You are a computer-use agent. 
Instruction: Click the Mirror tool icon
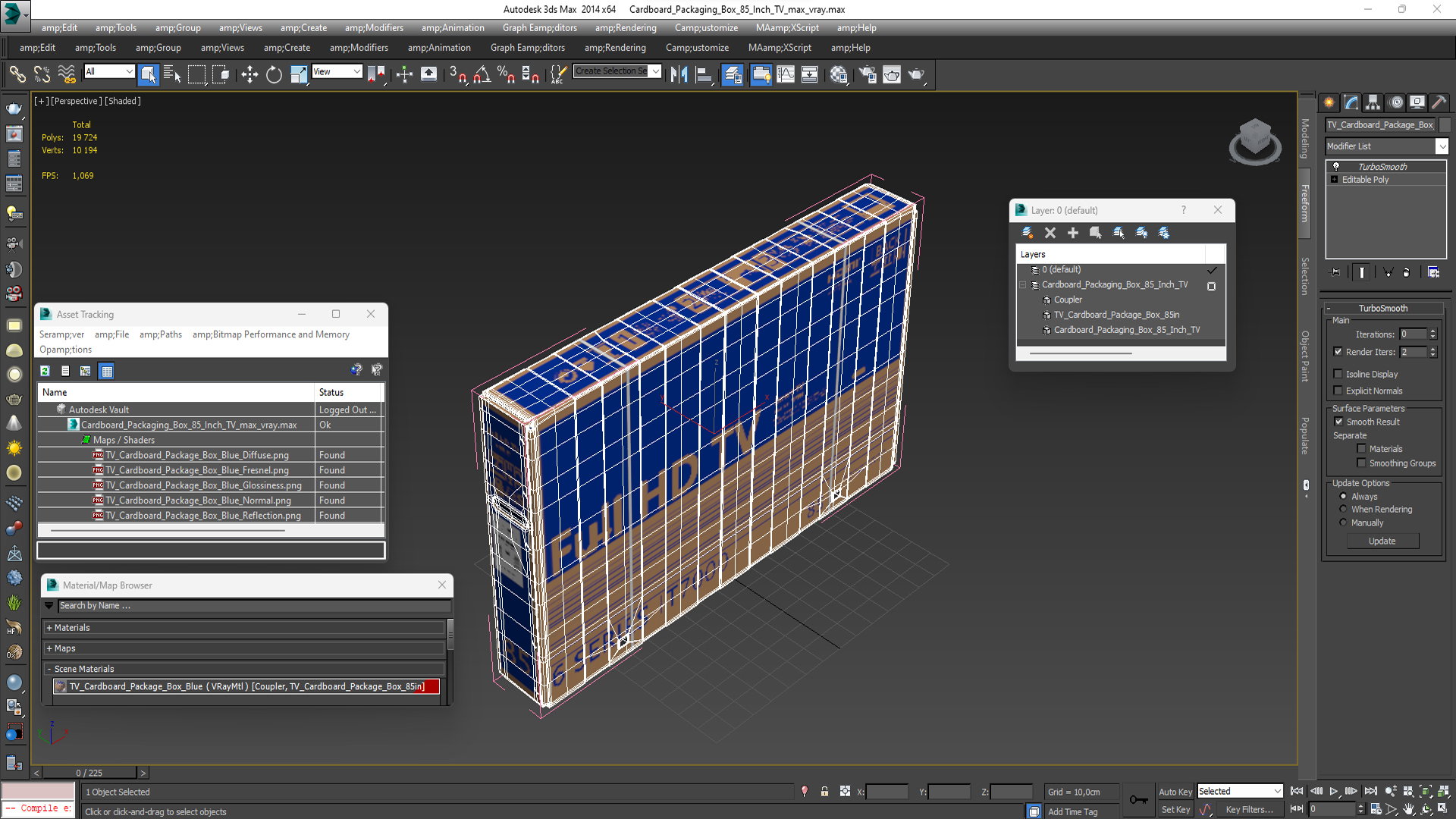pos(679,74)
